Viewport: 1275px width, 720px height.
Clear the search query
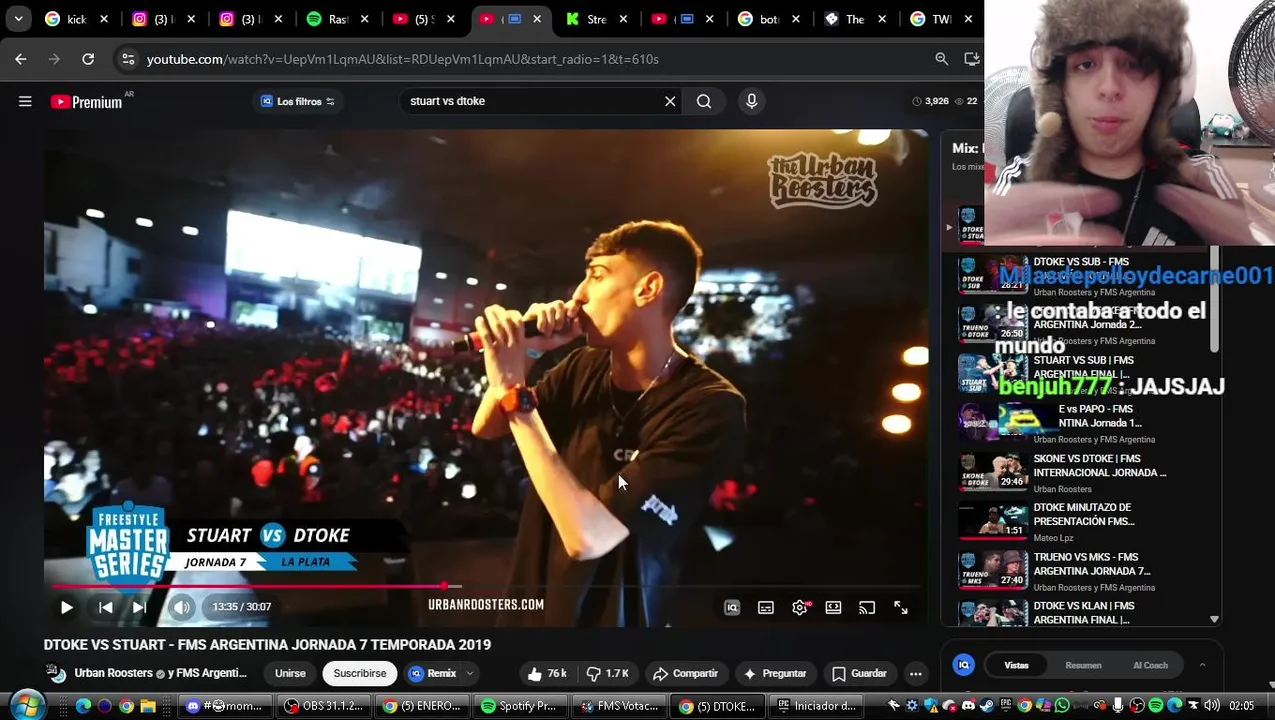[x=670, y=101]
